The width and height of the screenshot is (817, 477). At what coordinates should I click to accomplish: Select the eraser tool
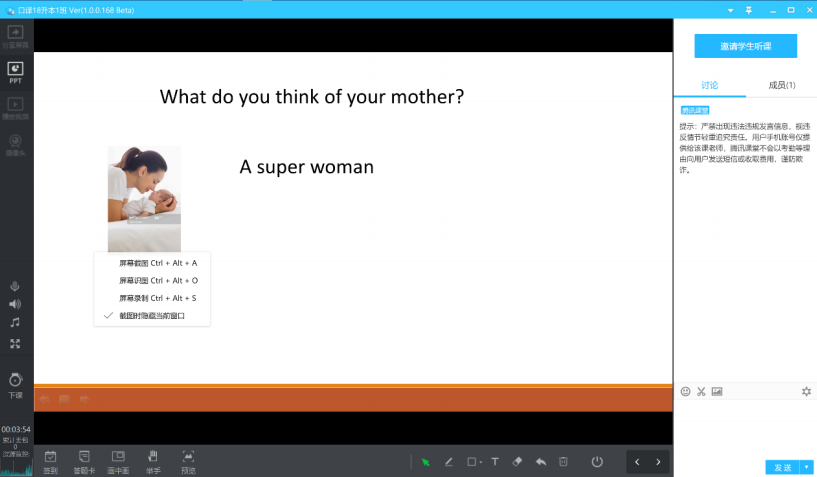click(517, 462)
